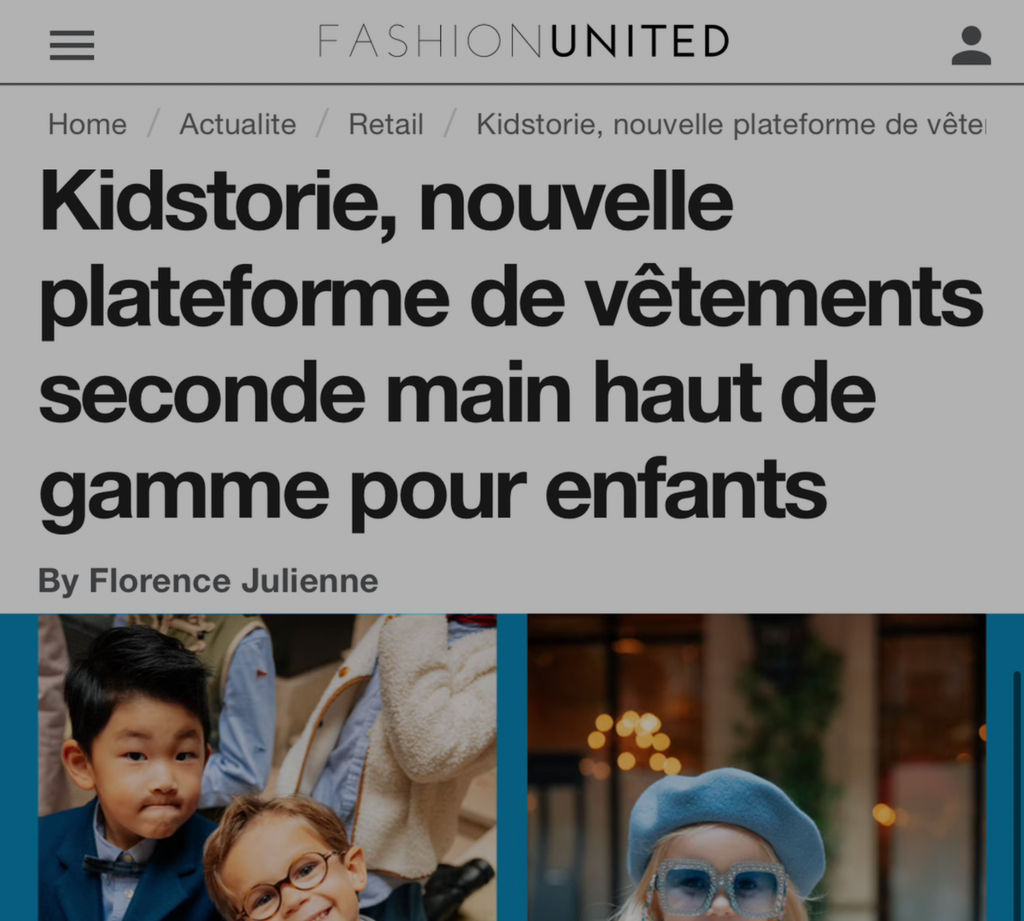The width and height of the screenshot is (1024, 921).
Task: Open the user account profile icon
Action: (x=971, y=45)
